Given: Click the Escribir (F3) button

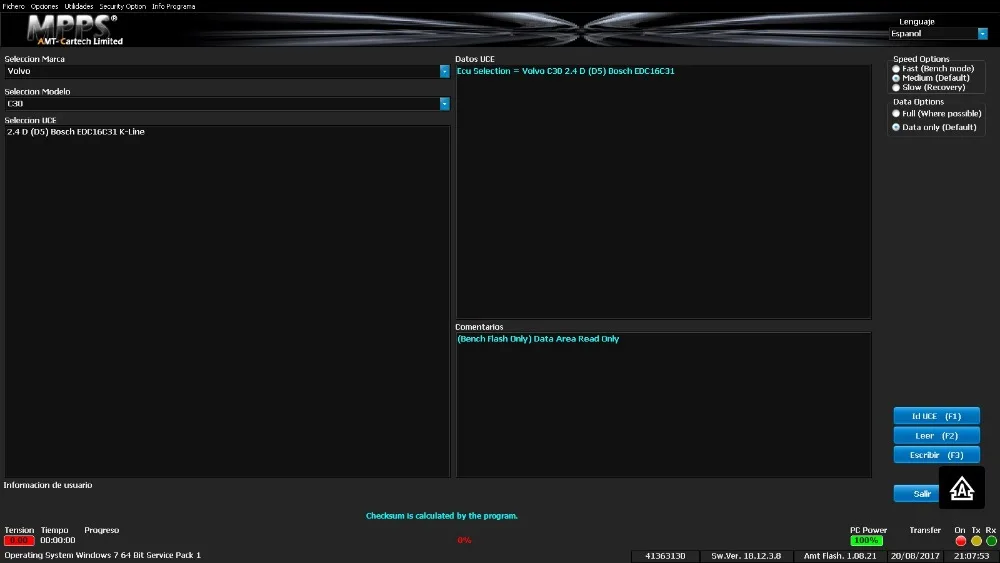Looking at the screenshot, I should pos(936,455).
